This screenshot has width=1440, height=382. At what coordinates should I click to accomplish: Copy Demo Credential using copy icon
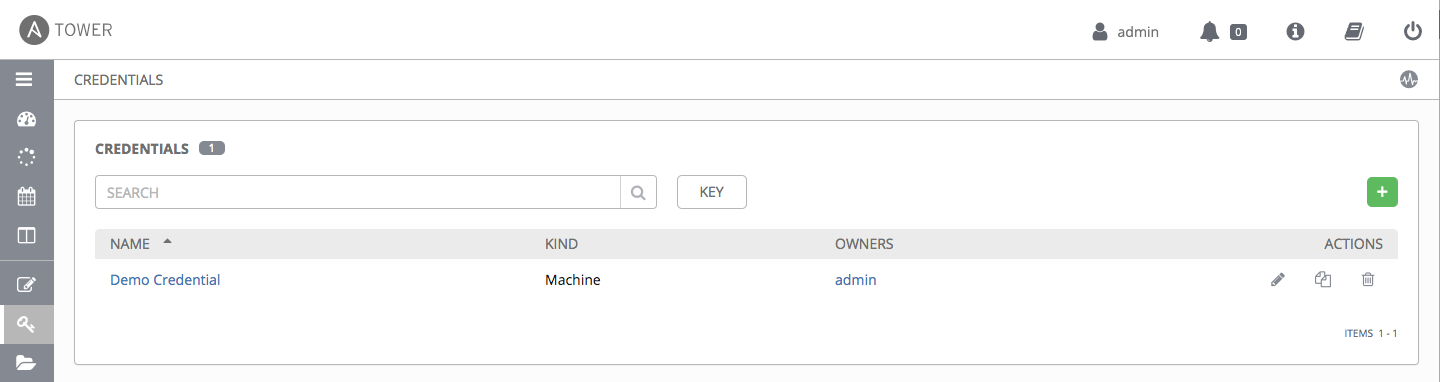[1323, 280]
